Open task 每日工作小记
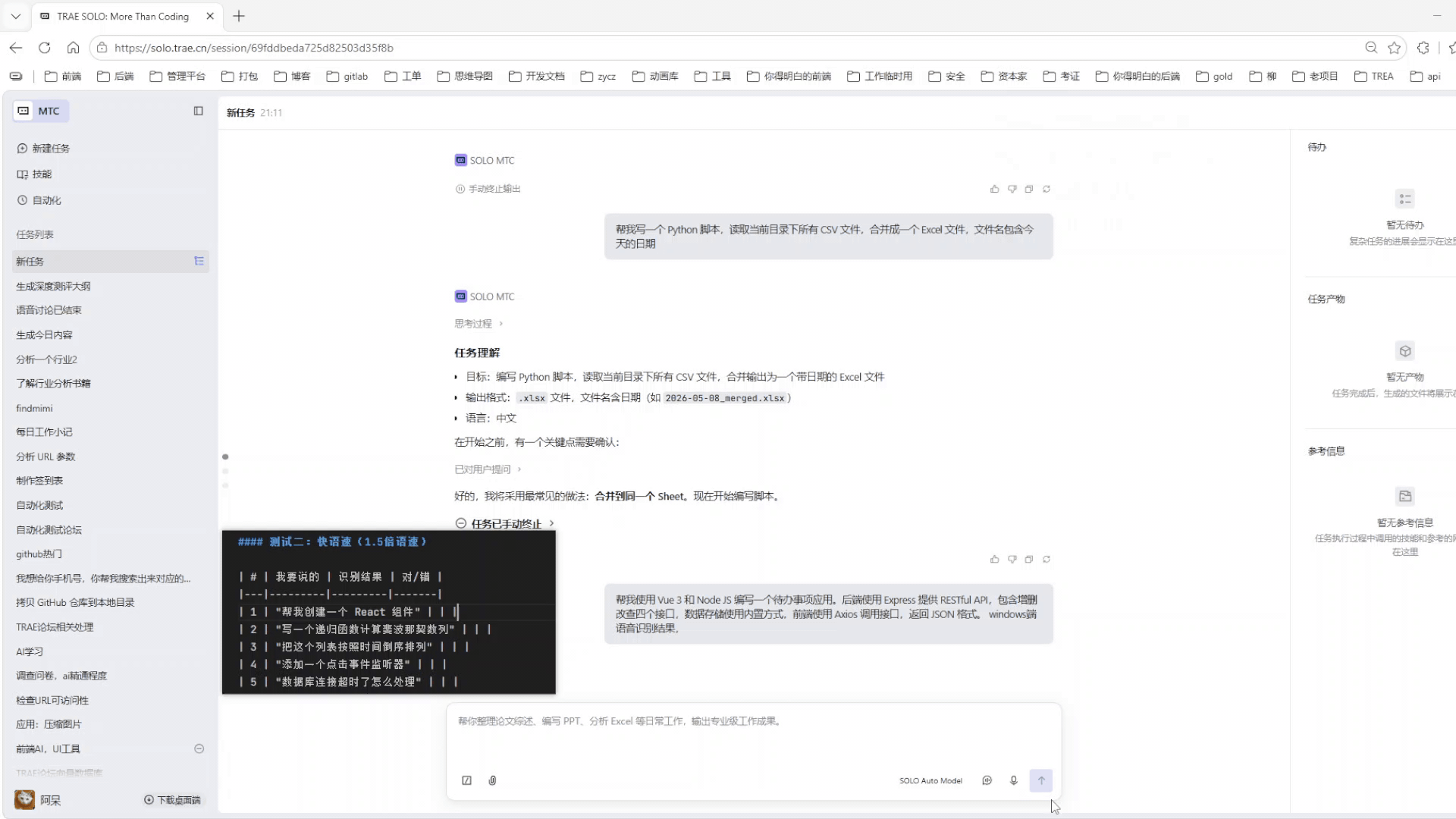Viewport: 1456px width, 819px height. [44, 432]
